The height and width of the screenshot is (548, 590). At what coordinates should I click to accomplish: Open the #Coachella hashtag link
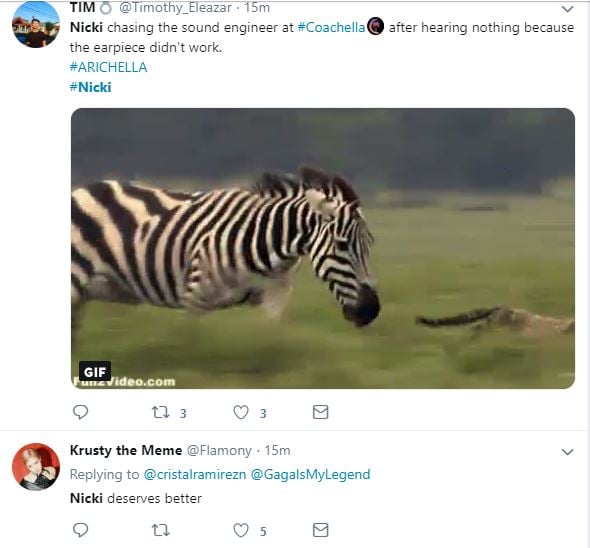pyautogui.click(x=331, y=27)
